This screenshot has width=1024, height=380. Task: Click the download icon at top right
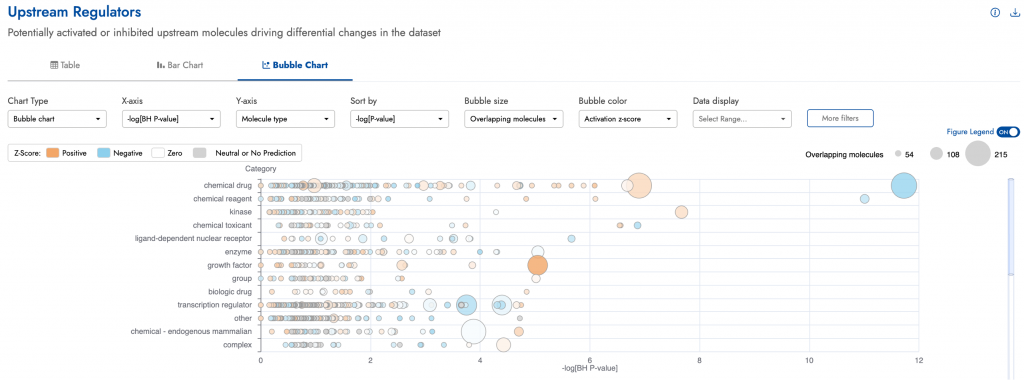(1015, 12)
